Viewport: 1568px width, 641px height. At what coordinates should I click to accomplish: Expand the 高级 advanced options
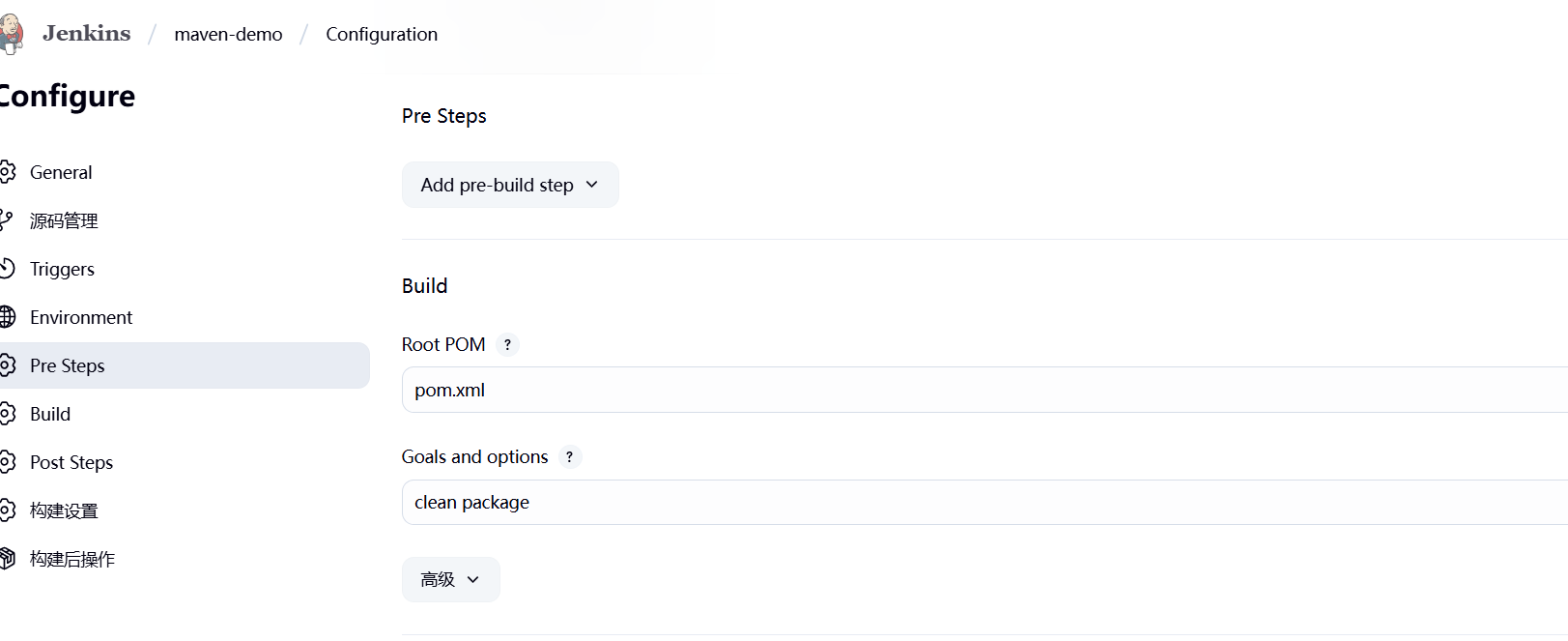[x=450, y=579]
